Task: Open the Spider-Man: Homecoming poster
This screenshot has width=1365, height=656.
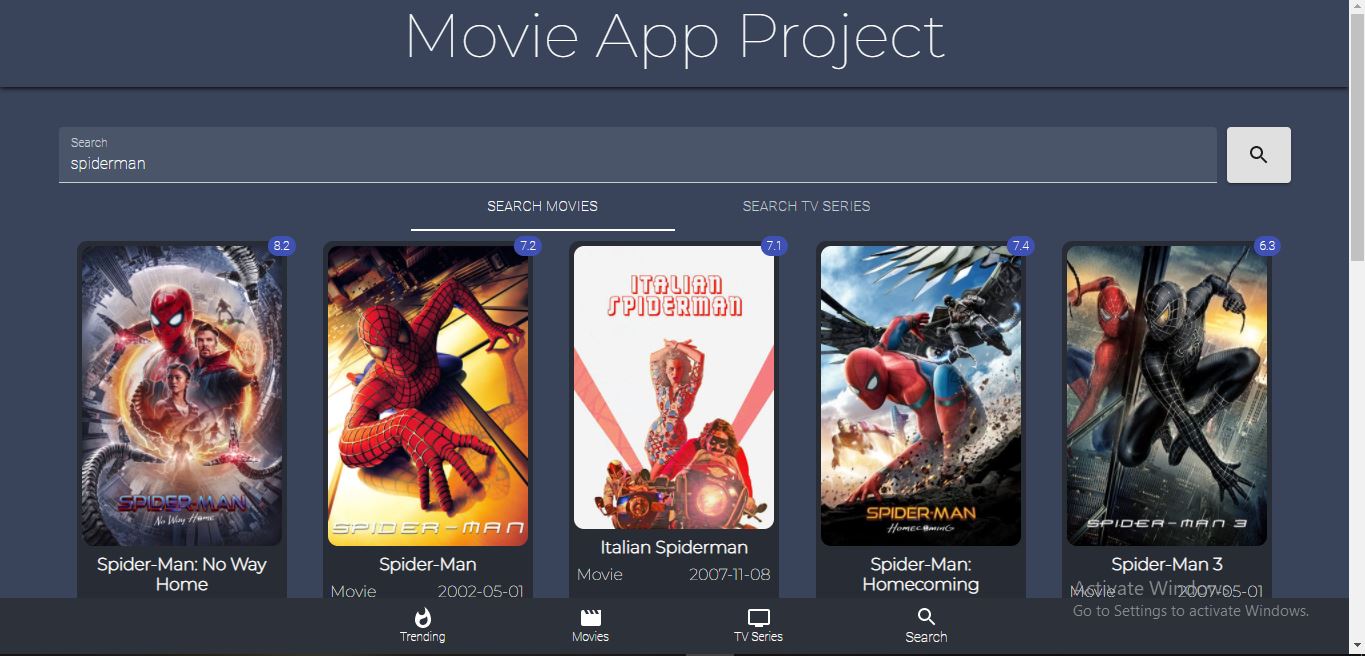Action: pos(920,395)
